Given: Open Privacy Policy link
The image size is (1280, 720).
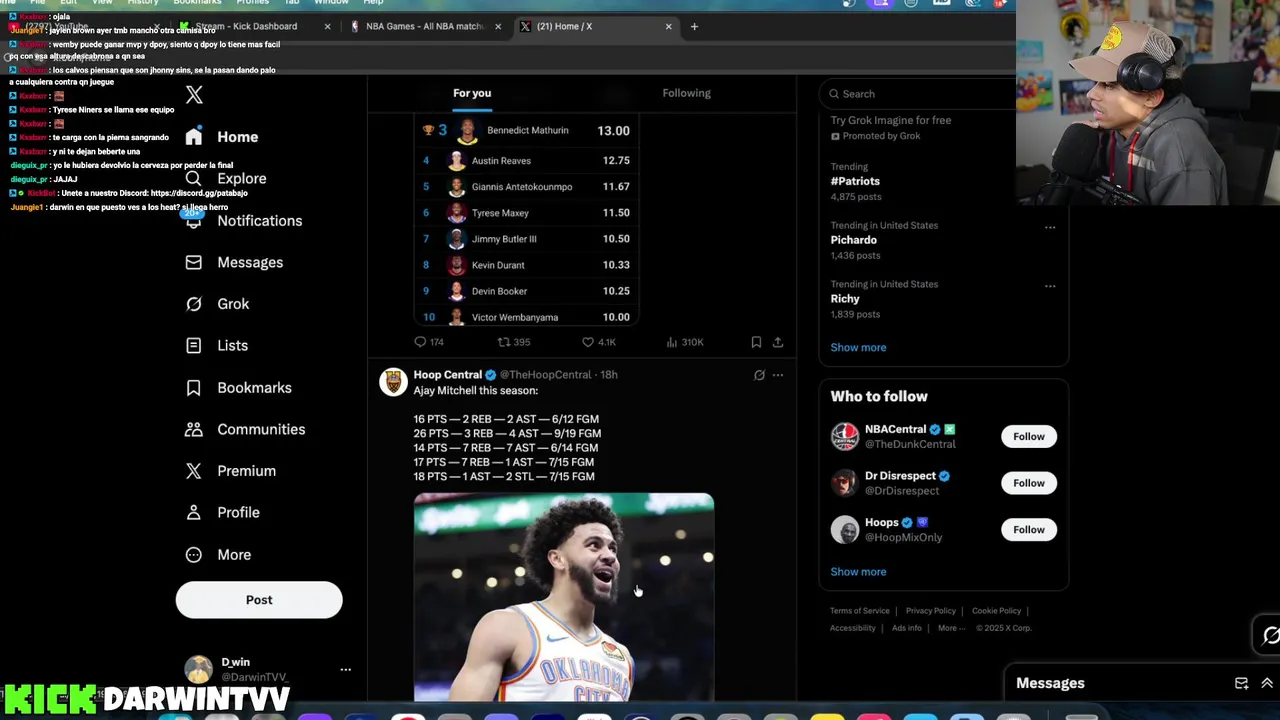Looking at the screenshot, I should [x=931, y=611].
